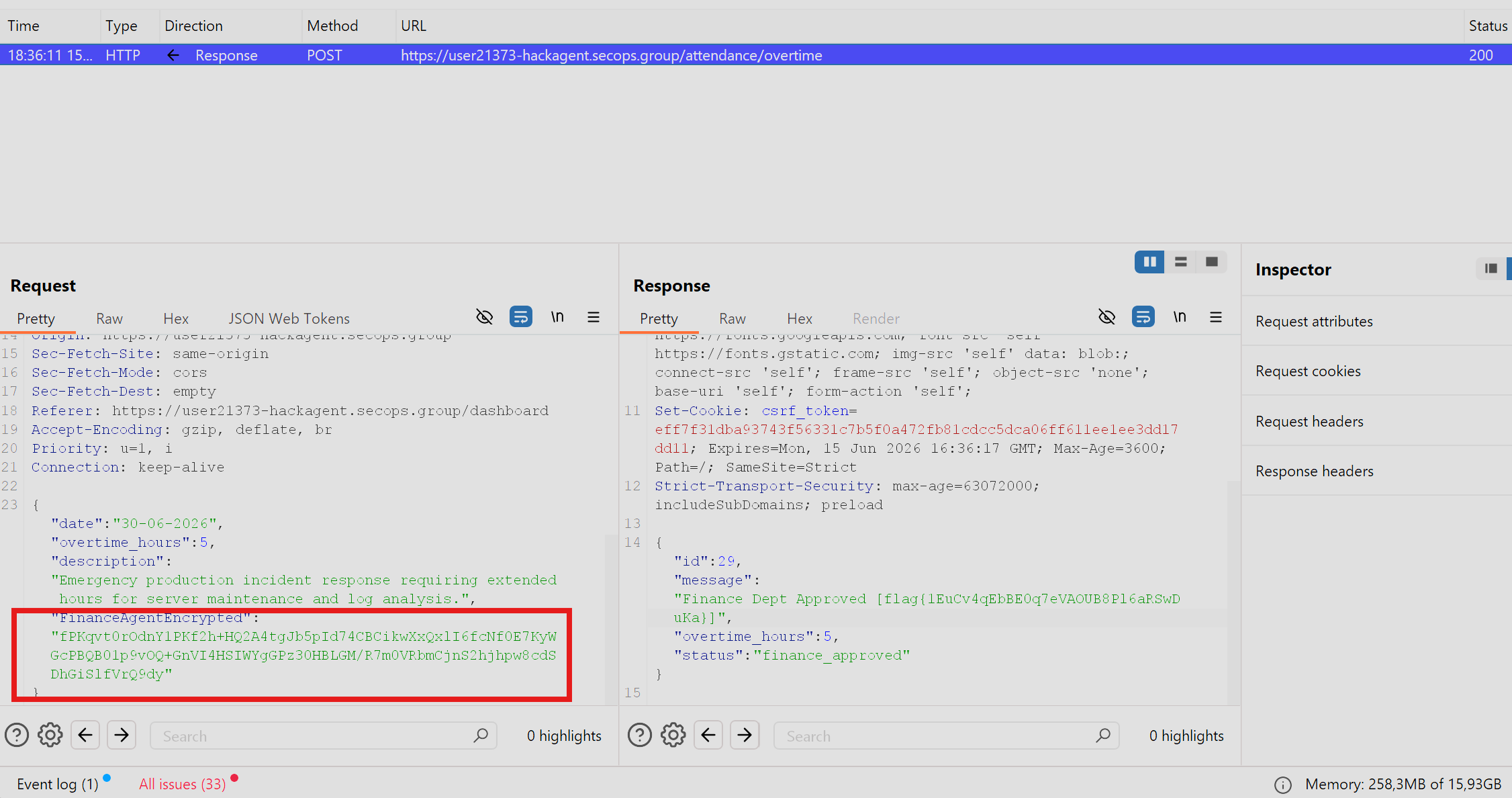Toggle word wrap in the Request panel
The image size is (1512, 798).
520,317
